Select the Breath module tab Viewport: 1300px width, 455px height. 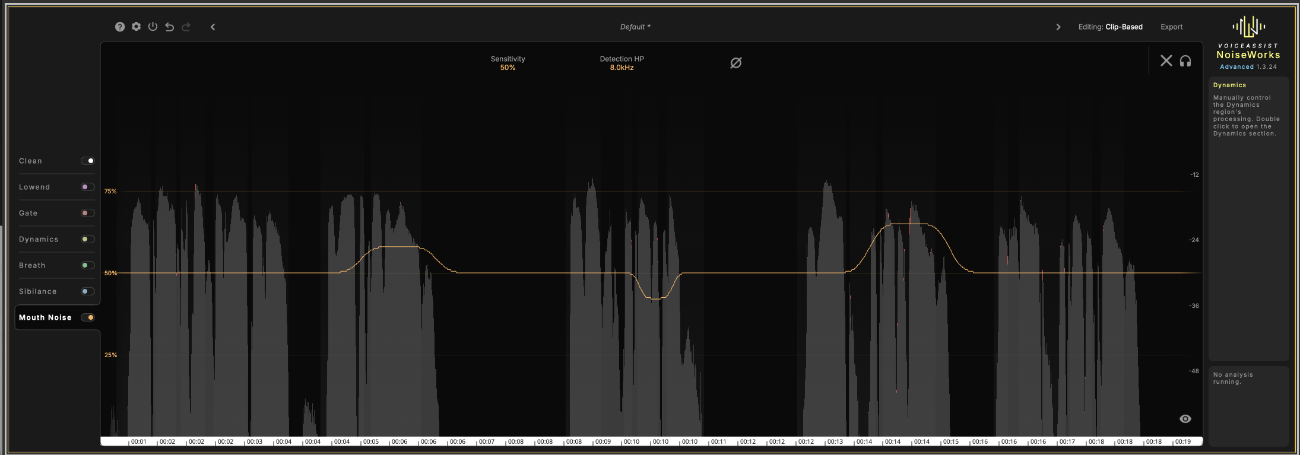point(32,265)
